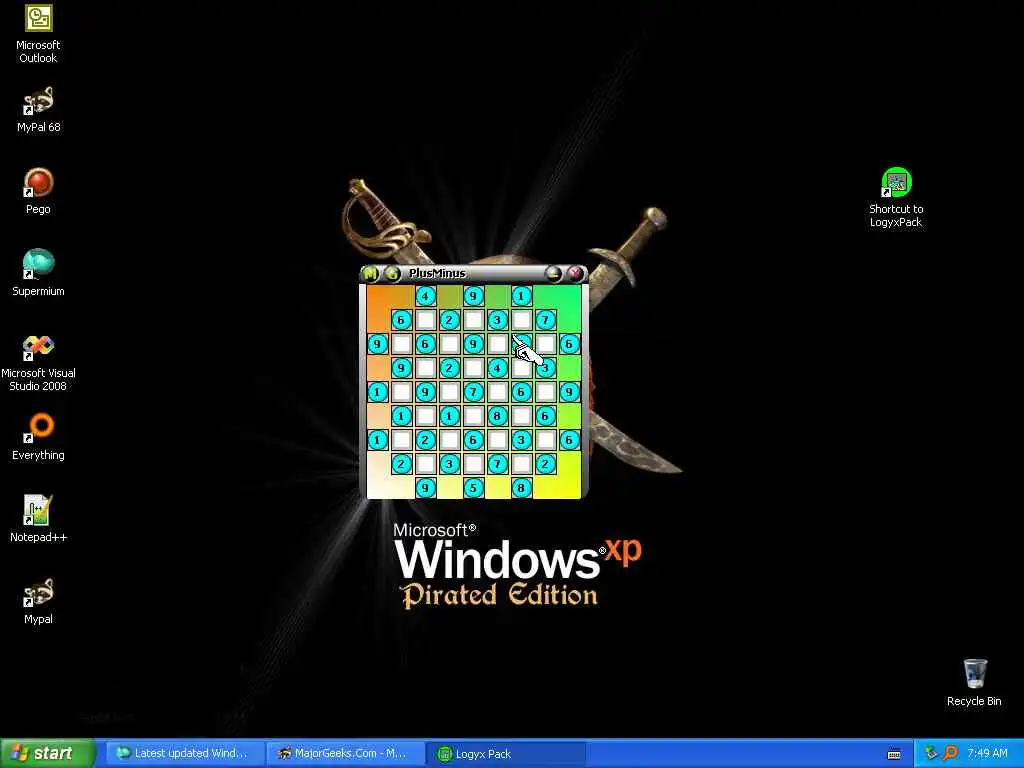Screen dimensions: 1024x768
Task: Select the Supermium browser shortcut
Action: (38, 273)
